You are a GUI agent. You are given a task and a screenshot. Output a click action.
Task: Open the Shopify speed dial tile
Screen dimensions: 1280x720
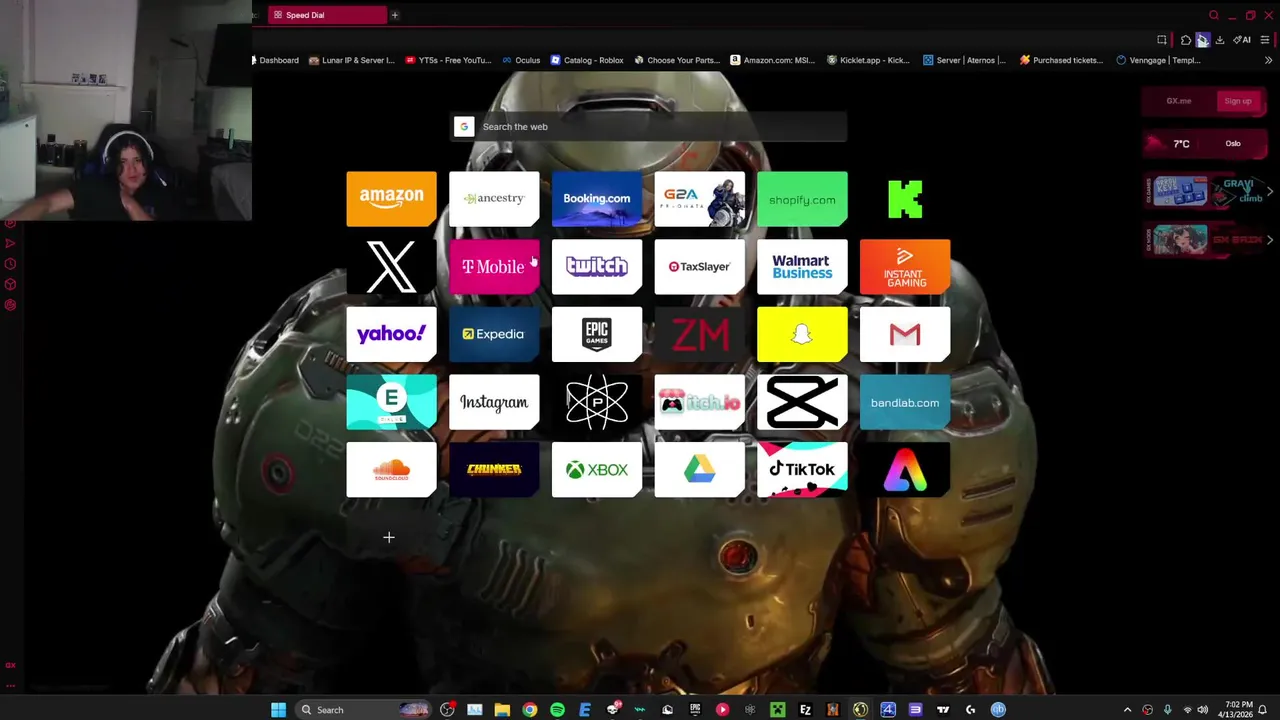pyautogui.click(x=802, y=198)
